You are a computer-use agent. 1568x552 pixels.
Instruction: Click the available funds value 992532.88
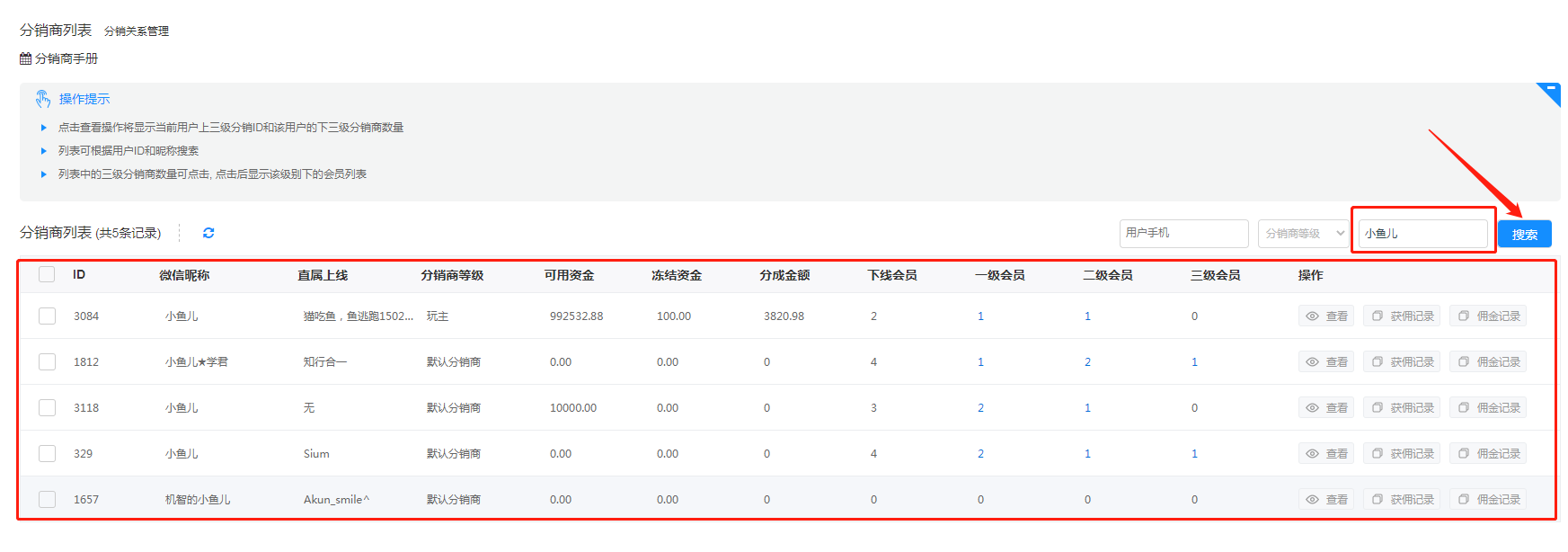click(x=577, y=316)
